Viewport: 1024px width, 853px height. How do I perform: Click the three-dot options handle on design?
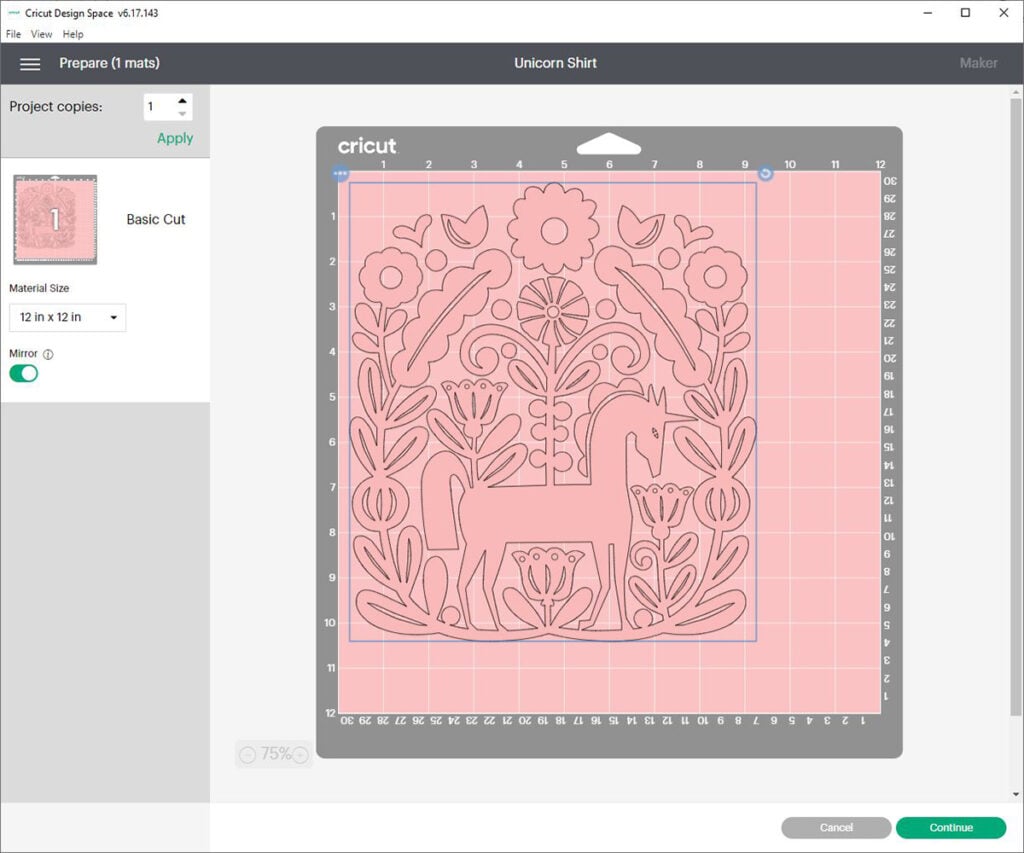click(340, 174)
